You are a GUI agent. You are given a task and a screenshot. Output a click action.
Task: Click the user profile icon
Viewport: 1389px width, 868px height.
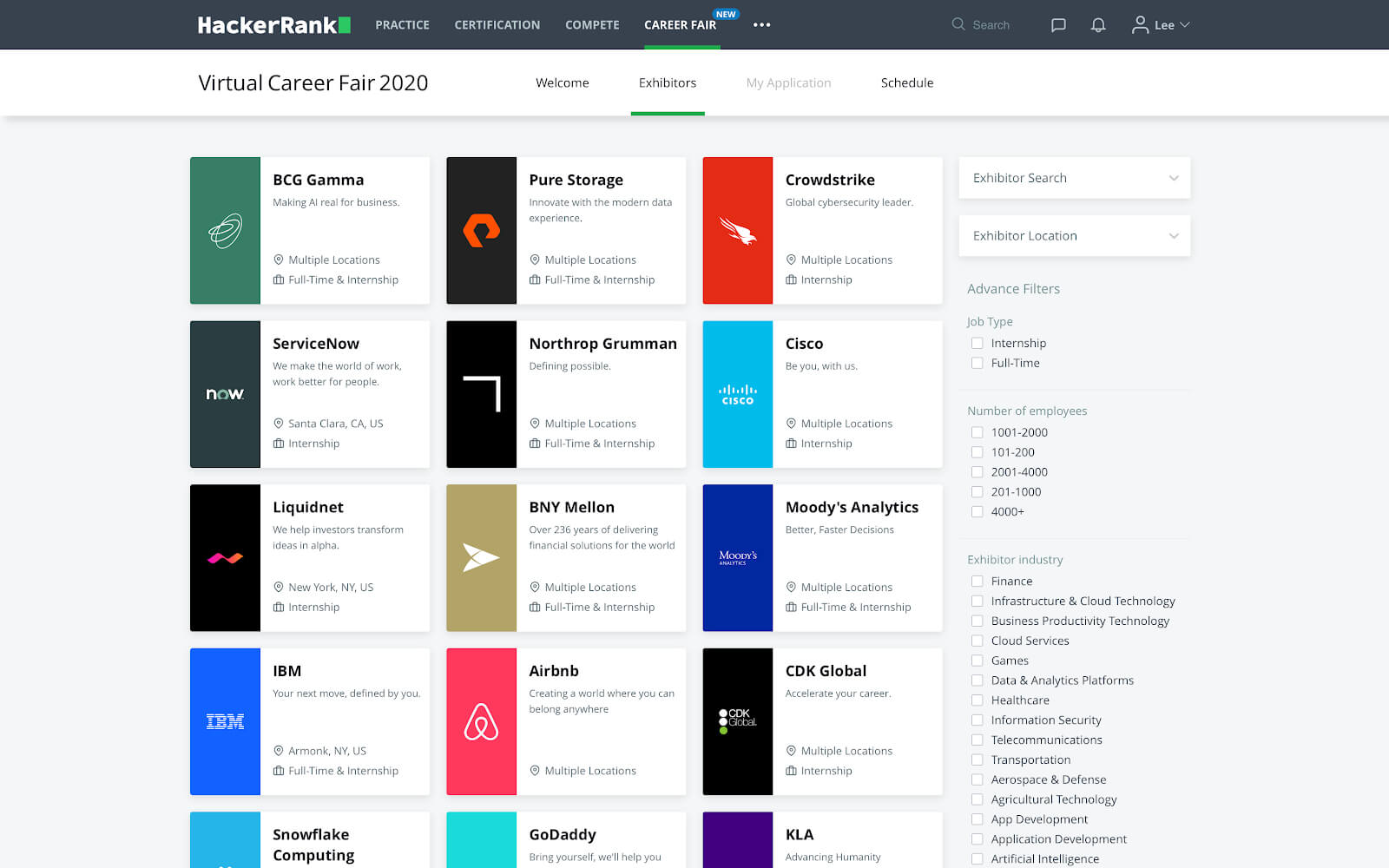tap(1140, 25)
